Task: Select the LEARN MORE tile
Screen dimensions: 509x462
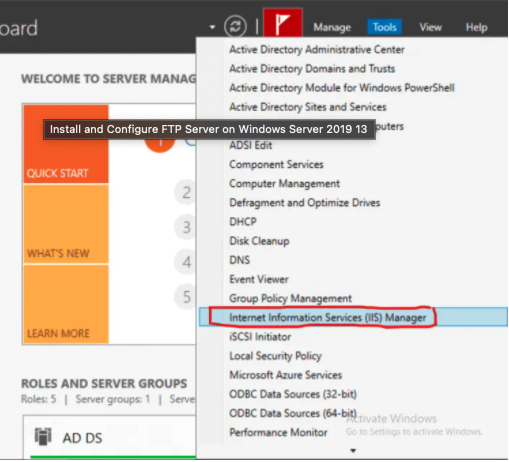Action: coord(66,304)
